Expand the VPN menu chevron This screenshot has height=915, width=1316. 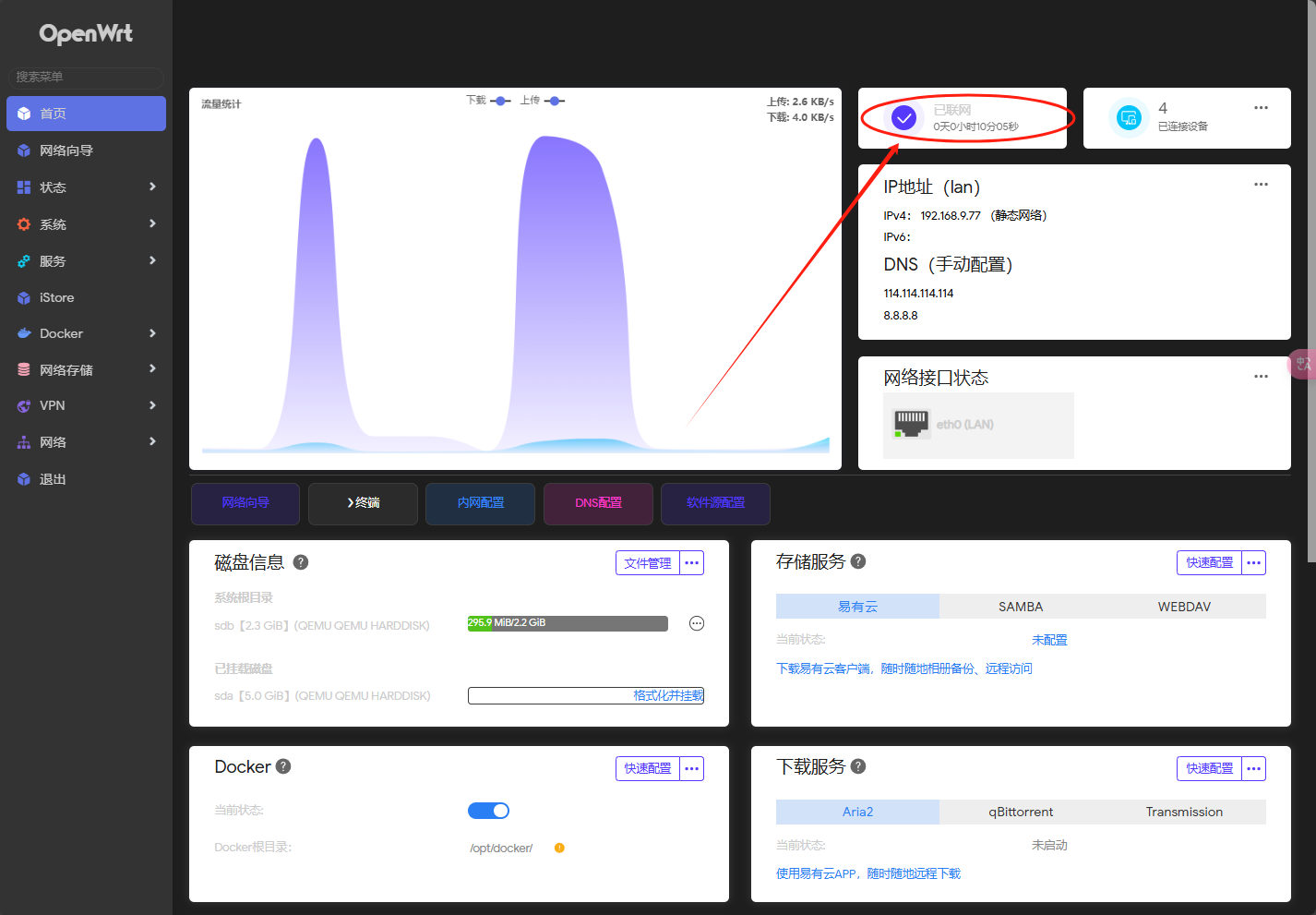pos(152,405)
